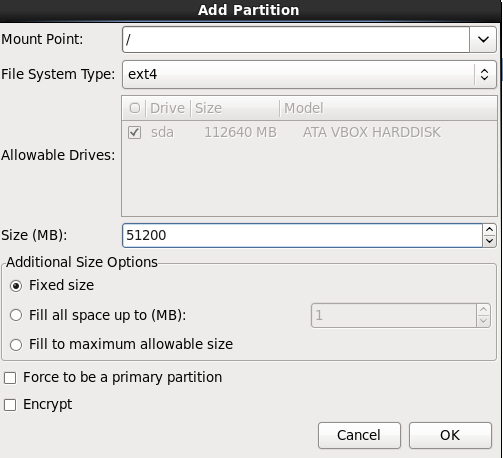Image resolution: width=503 pixels, height=458 pixels.
Task: Click the Size (MB) input field
Action: [302, 235]
